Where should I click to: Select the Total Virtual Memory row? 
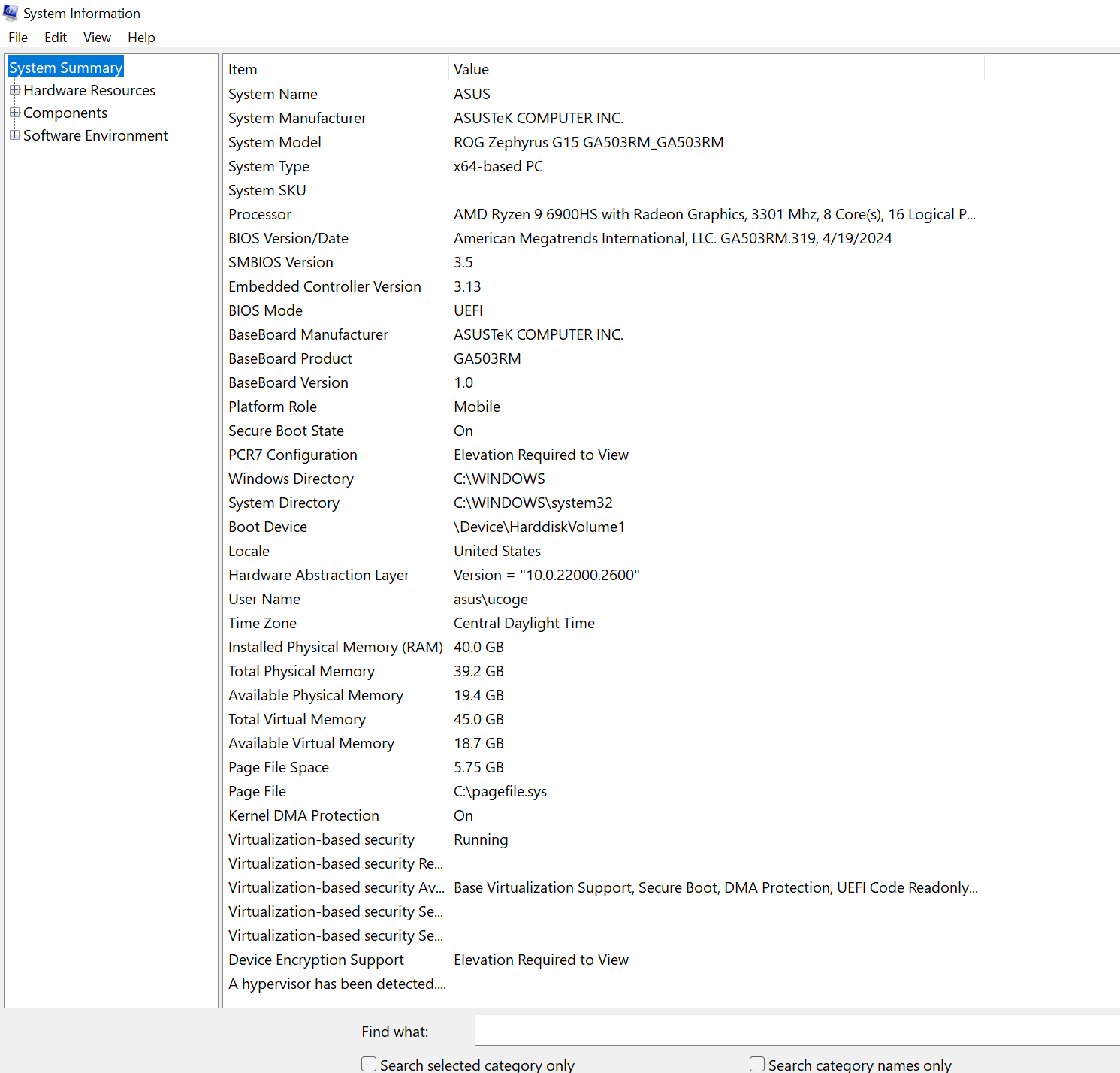pyautogui.click(x=604, y=719)
